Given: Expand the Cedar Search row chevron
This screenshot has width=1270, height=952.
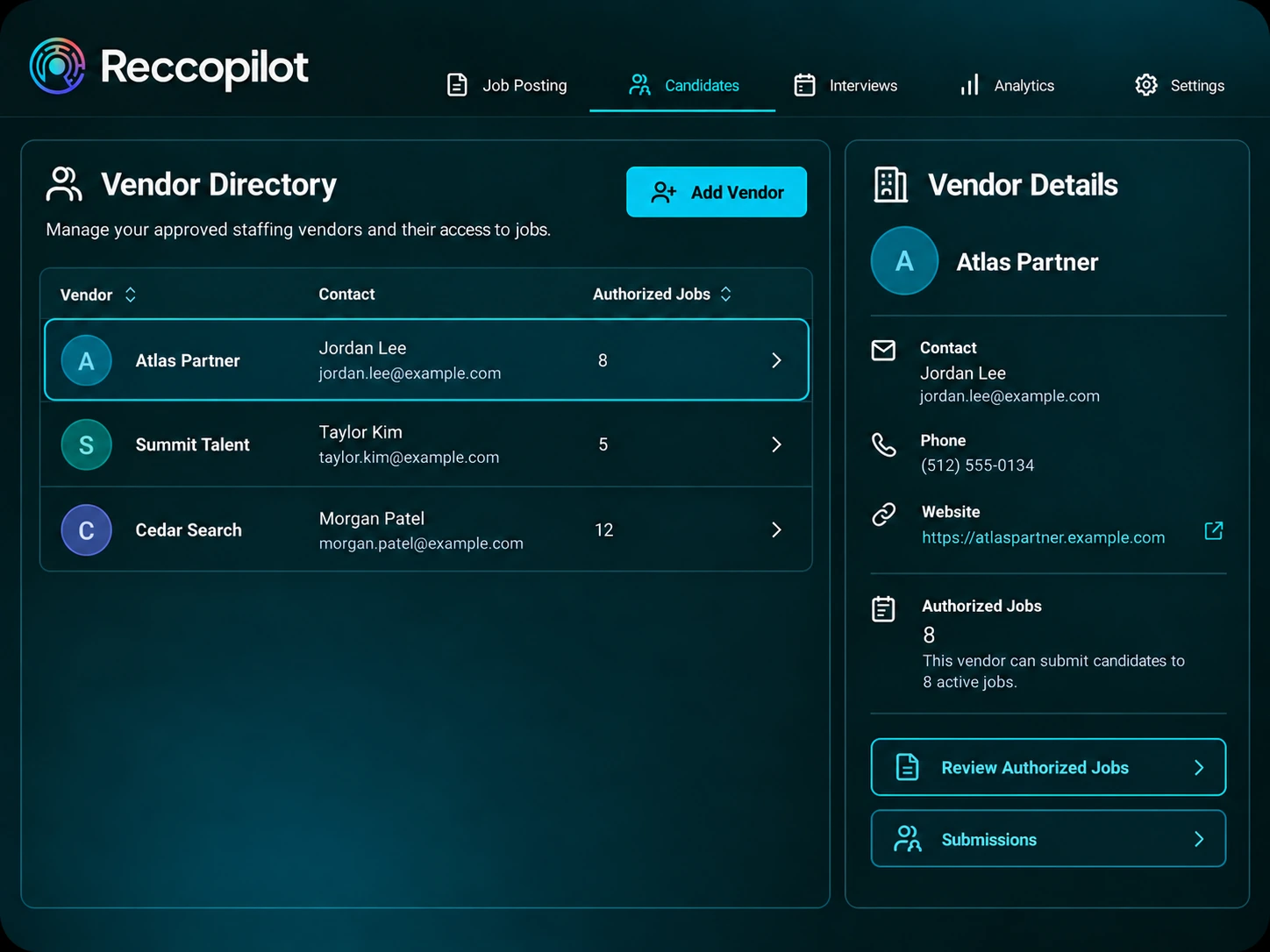Looking at the screenshot, I should [776, 529].
